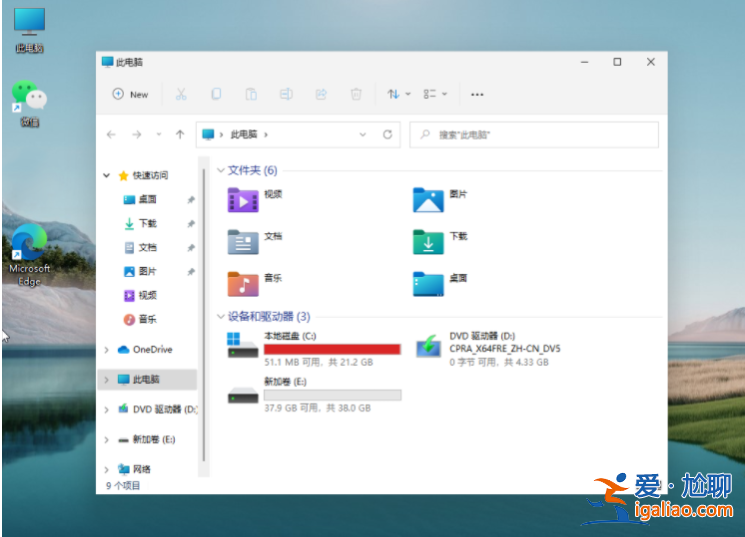Click the search 此电脑 input field
The image size is (745, 537).
click(534, 135)
